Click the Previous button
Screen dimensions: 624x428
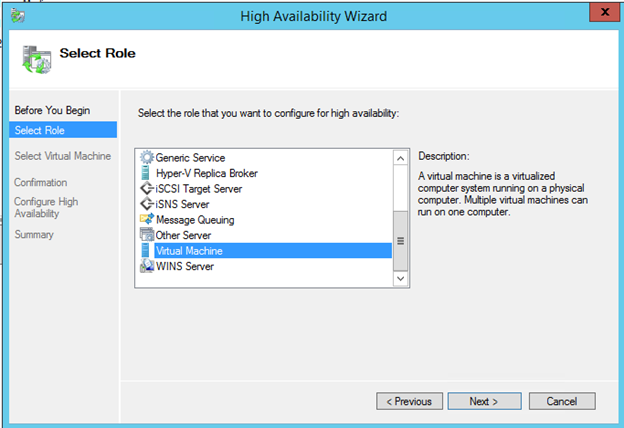pos(410,401)
